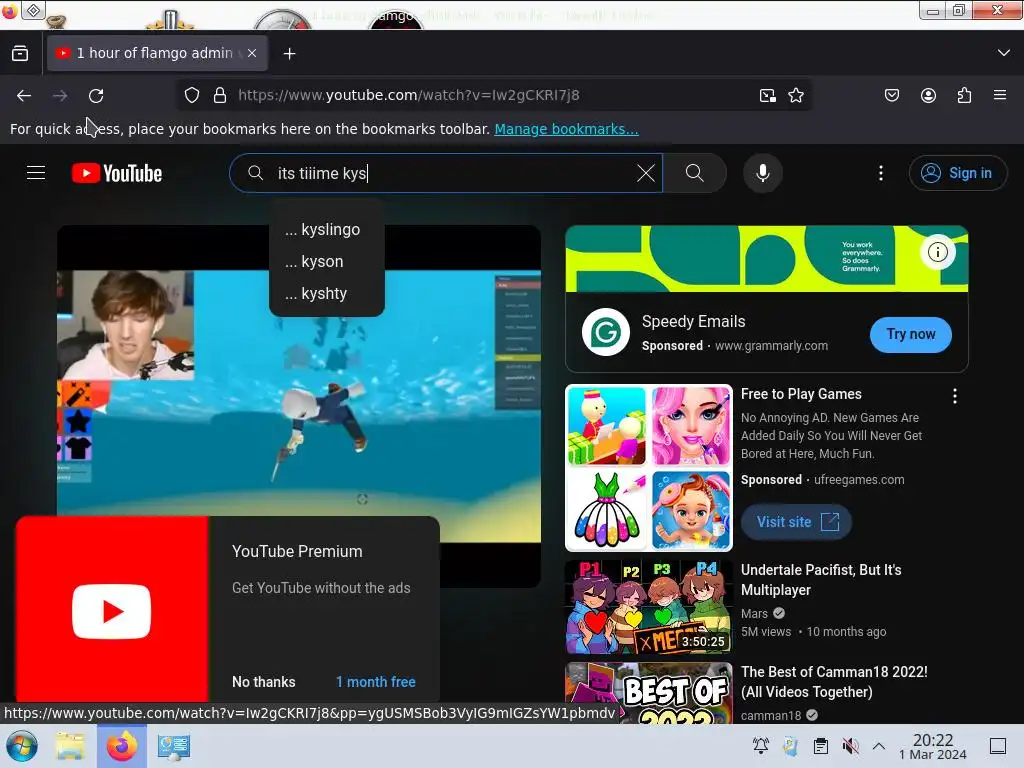Open picture-in-picture icon in address bar
This screenshot has width=1024, height=768.
click(x=767, y=95)
